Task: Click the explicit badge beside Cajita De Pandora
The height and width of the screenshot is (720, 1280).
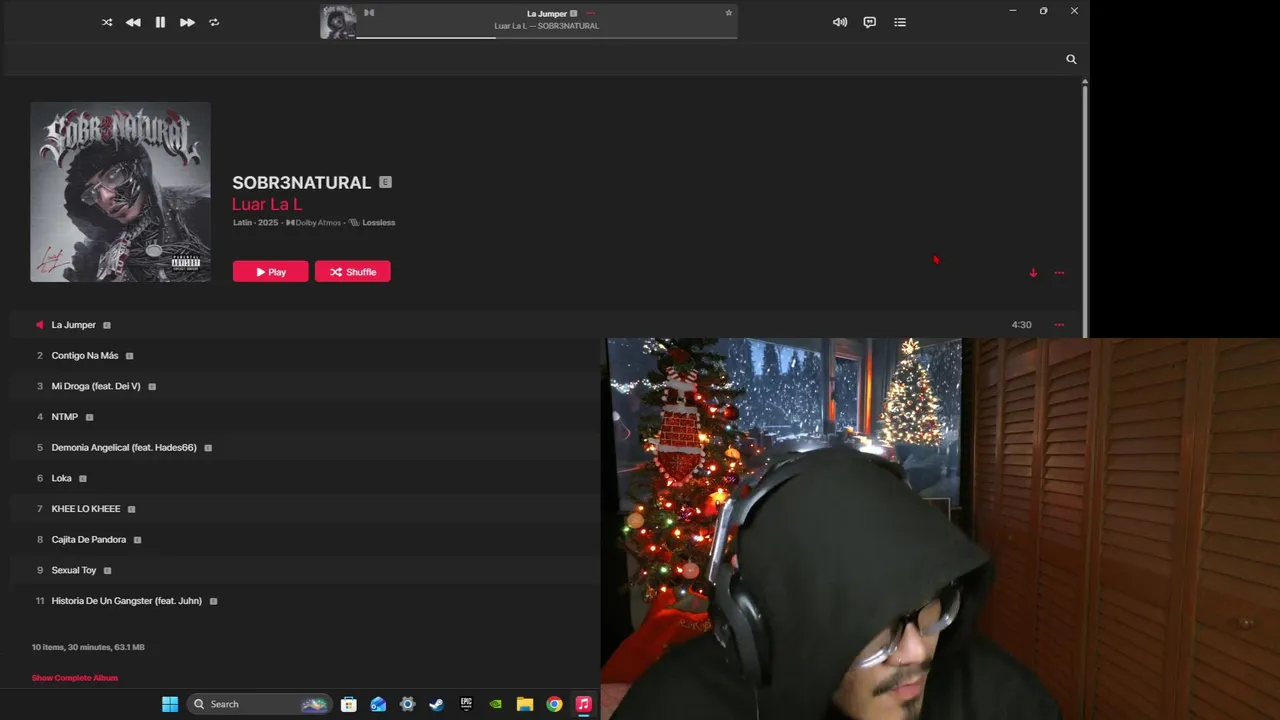Action: pos(137,540)
